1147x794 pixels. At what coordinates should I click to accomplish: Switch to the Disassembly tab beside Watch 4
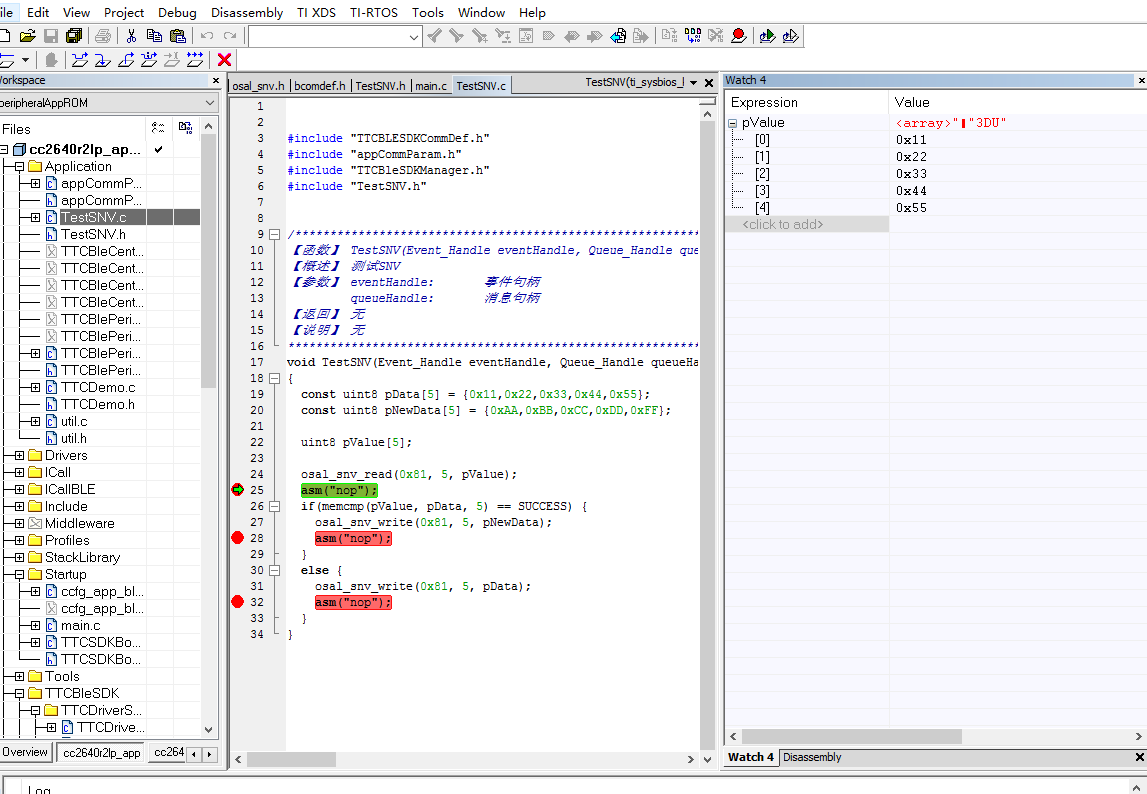(812, 757)
